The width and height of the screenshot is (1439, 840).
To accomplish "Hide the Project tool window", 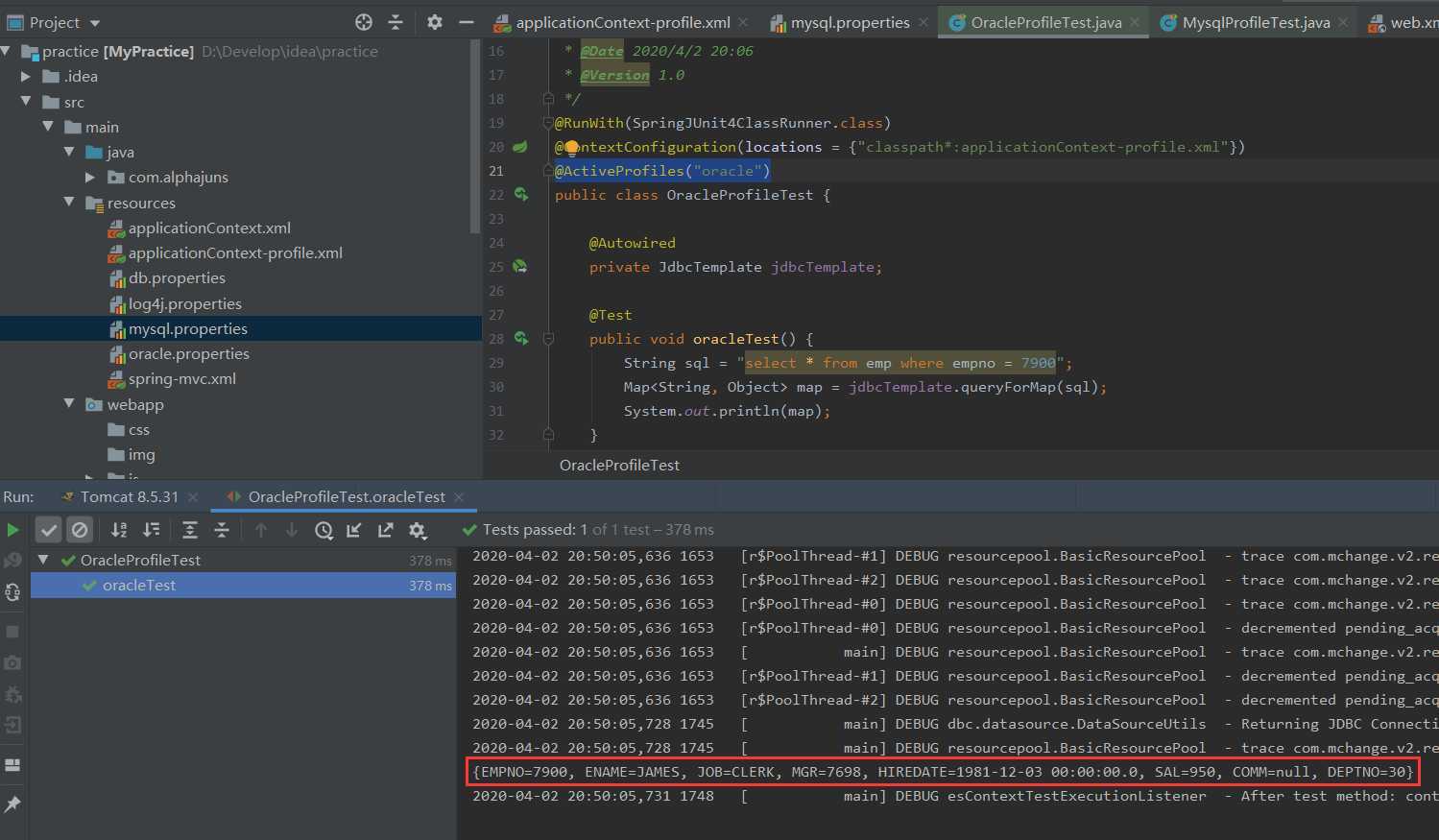I will coord(467,22).
